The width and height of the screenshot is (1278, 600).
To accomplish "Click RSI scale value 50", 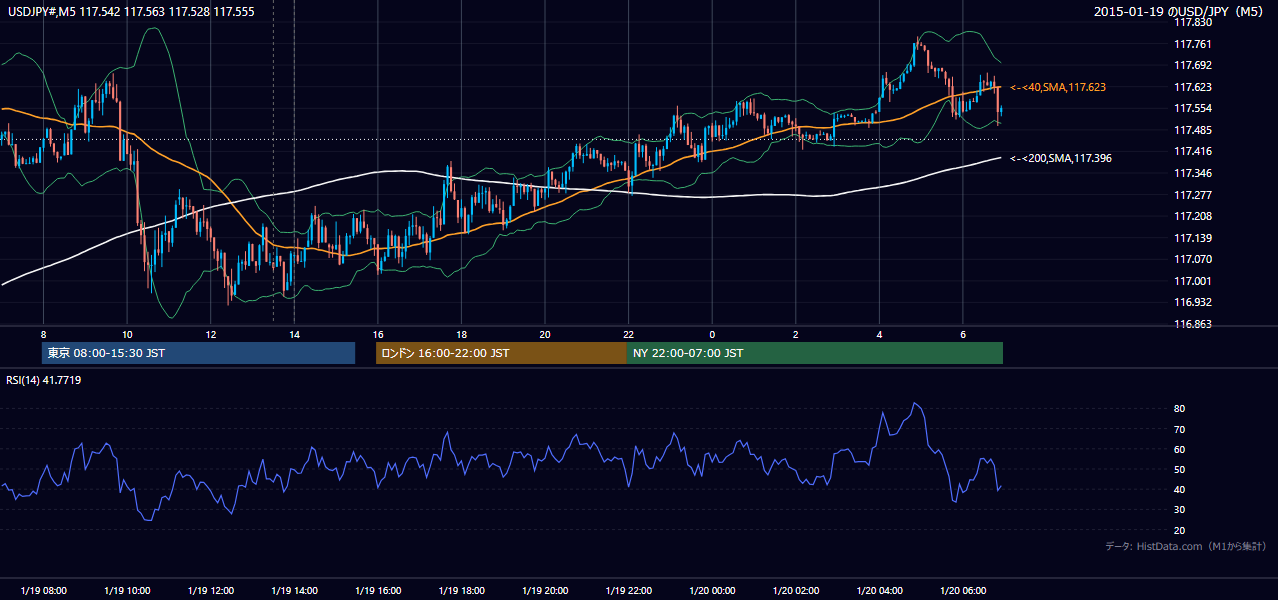I will click(x=1179, y=469).
